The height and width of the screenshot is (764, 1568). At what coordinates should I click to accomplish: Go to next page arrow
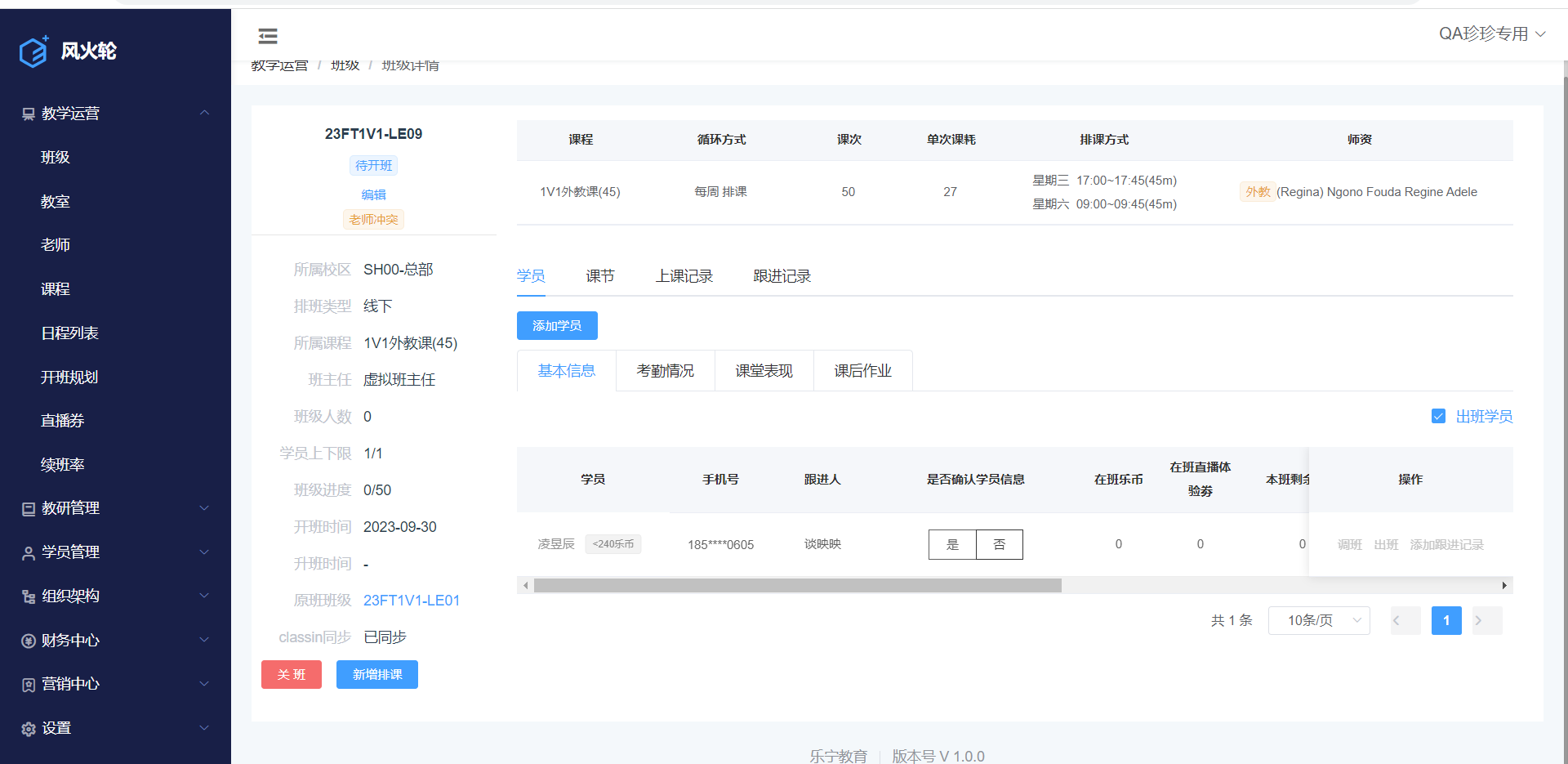[1487, 621]
